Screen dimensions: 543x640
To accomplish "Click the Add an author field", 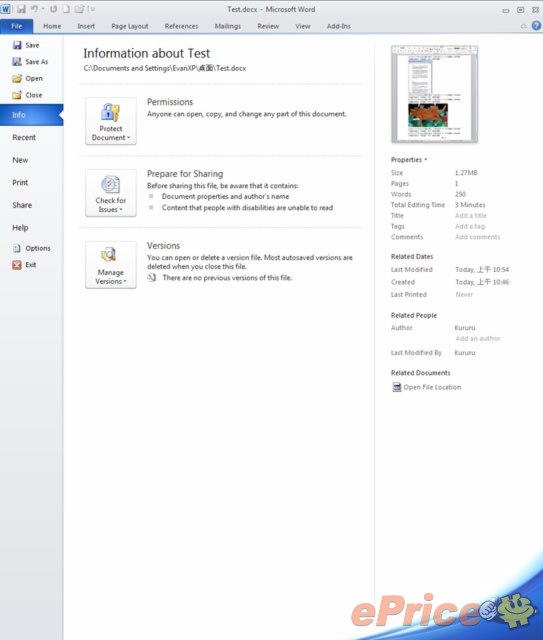I will point(478,338).
